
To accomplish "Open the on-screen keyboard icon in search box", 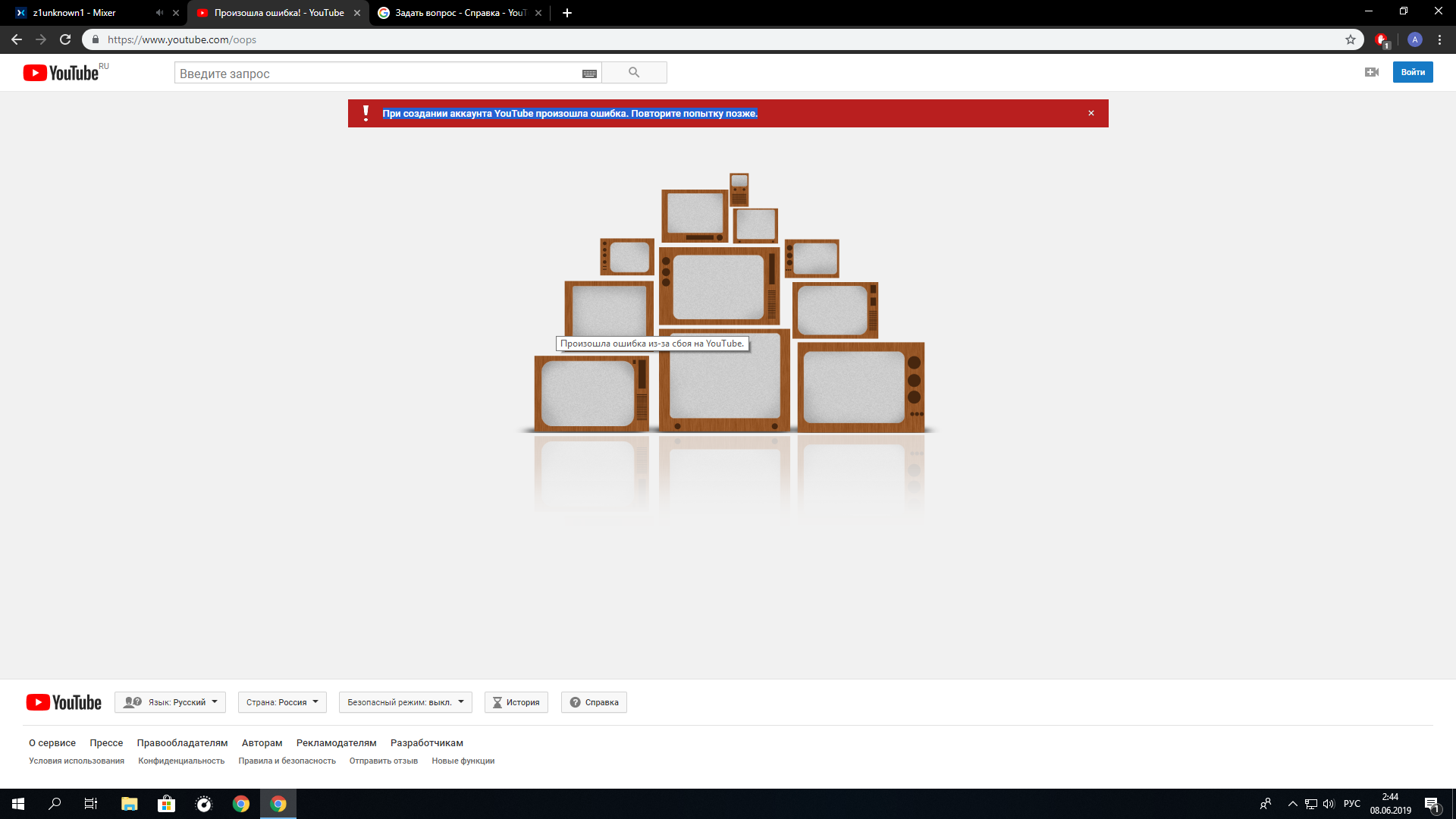I will click(x=589, y=74).
